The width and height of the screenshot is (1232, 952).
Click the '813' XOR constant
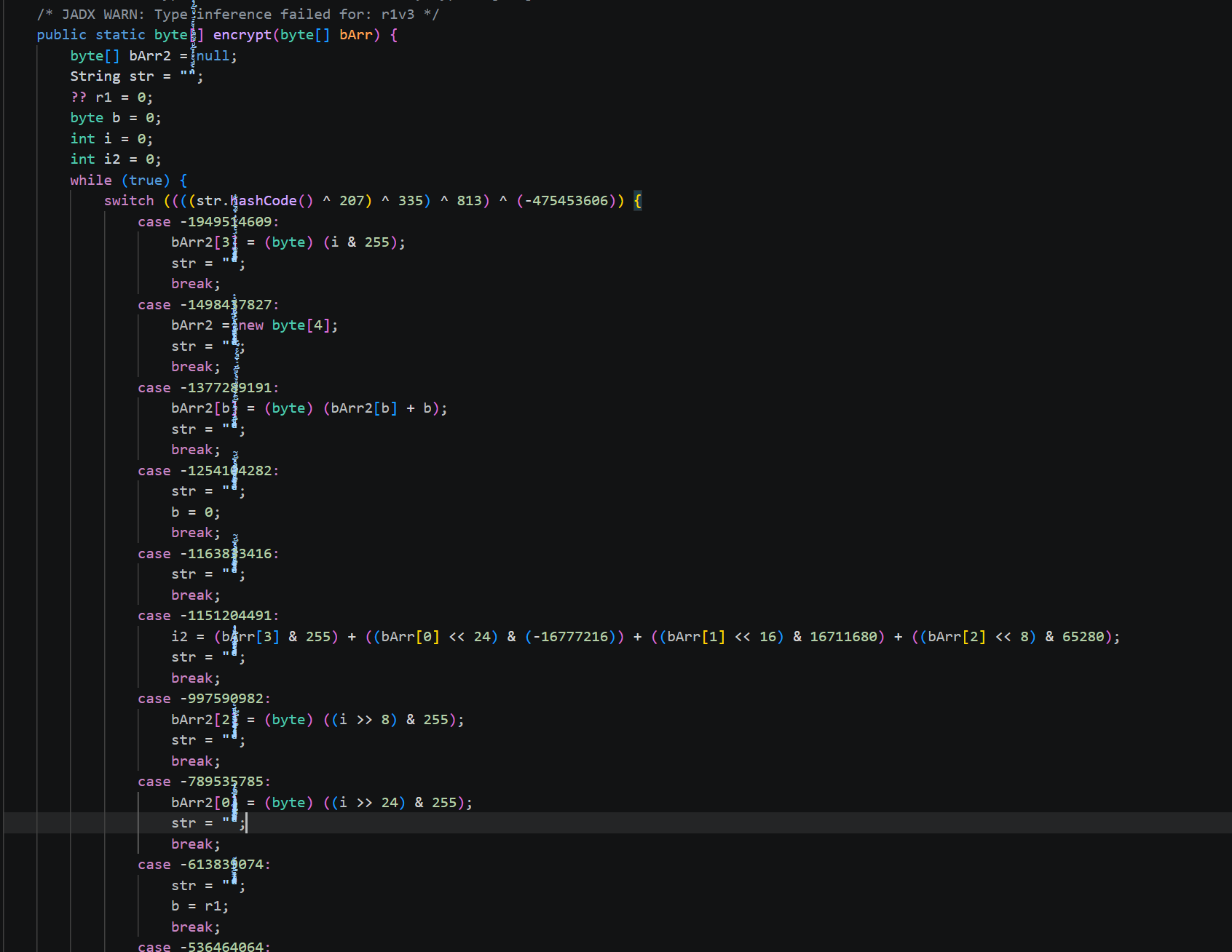[470, 201]
